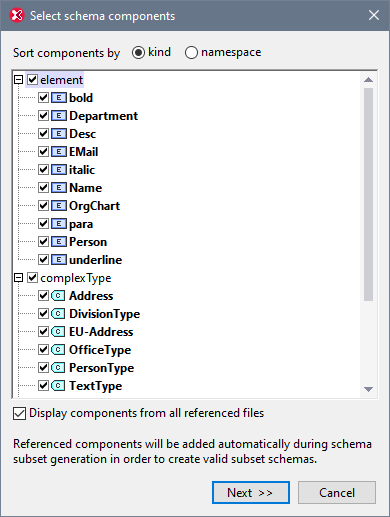Toggle the EMail element checkbox
The height and width of the screenshot is (517, 390).
coord(43,152)
